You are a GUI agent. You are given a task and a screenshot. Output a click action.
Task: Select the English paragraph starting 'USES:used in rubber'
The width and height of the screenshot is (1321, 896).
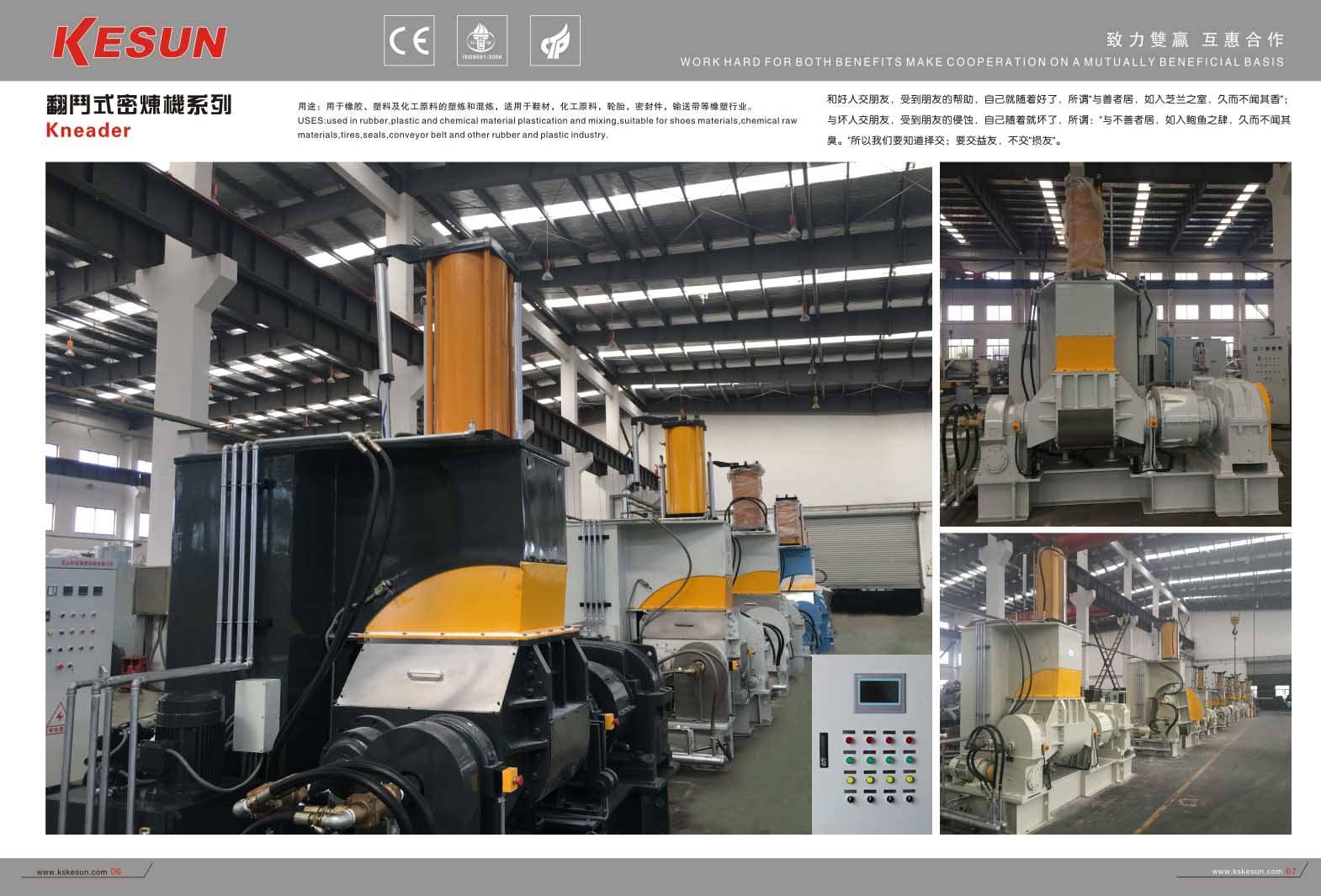pos(547,128)
